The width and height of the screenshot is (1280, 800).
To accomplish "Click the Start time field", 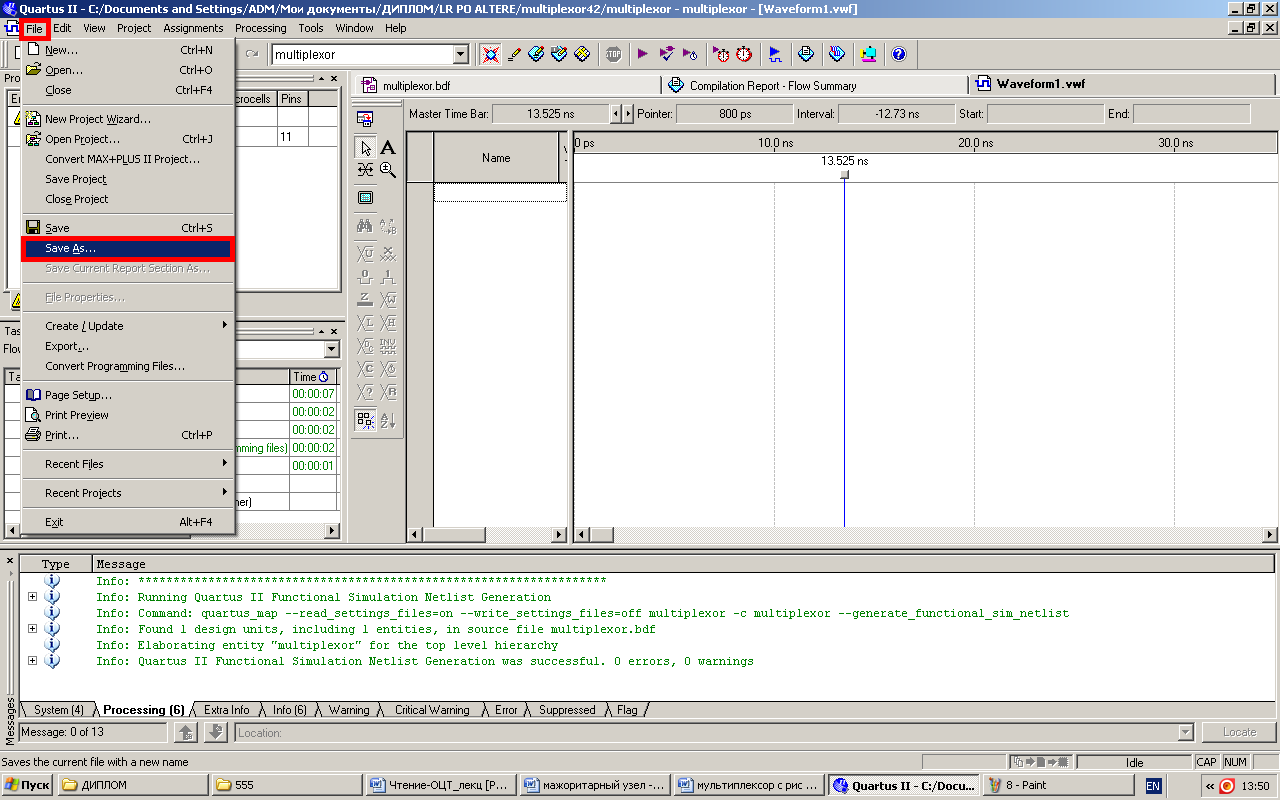I will 1044,114.
